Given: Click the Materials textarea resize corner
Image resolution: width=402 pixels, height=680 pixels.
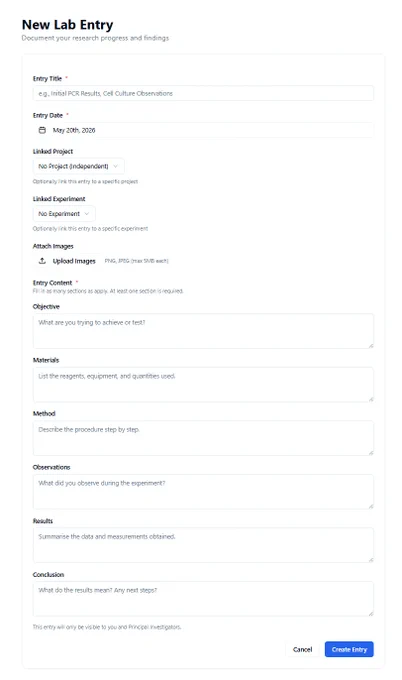Looking at the screenshot, I should point(371,399).
